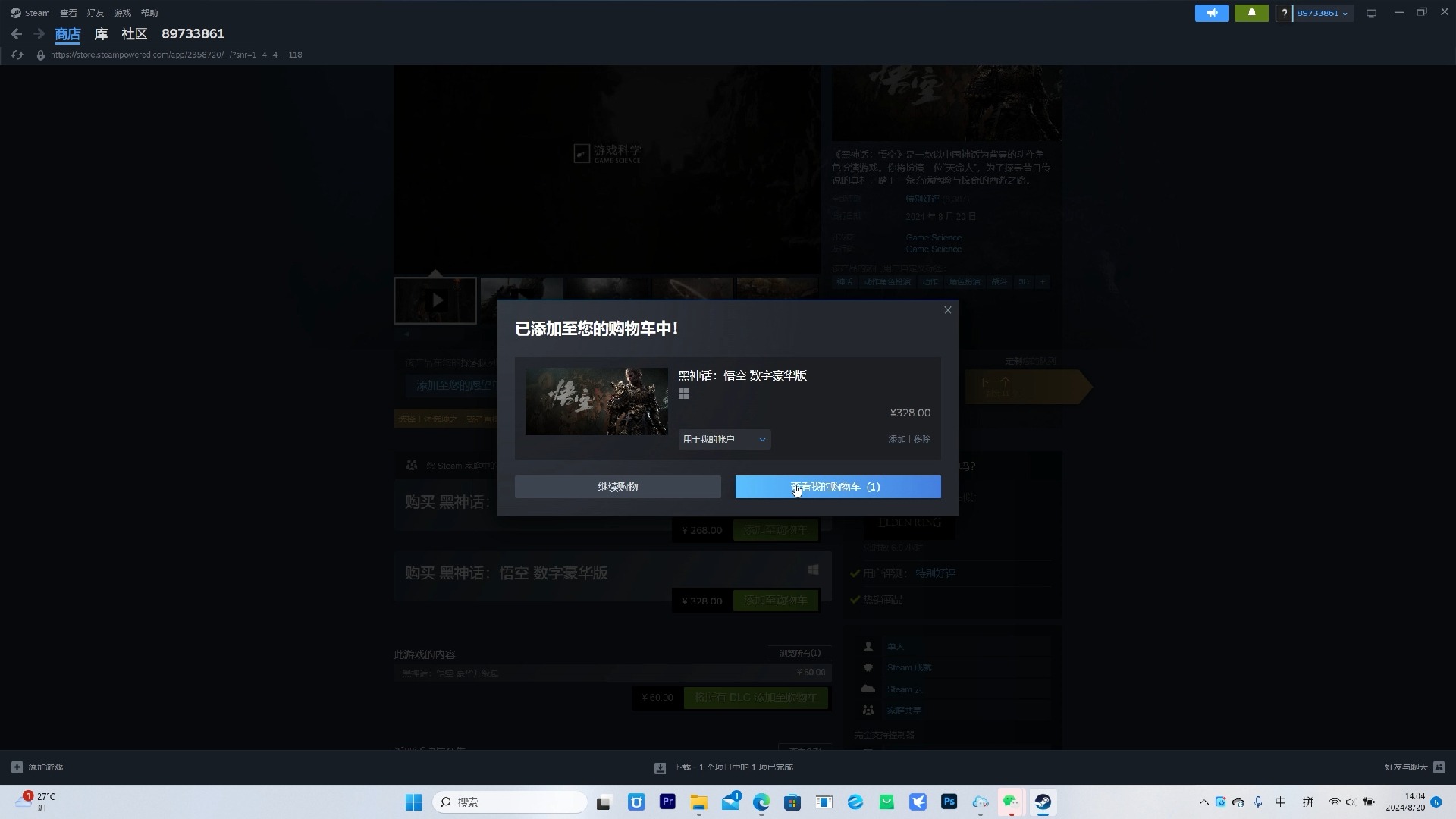Expand the system tray hidden icons

click(x=1203, y=802)
